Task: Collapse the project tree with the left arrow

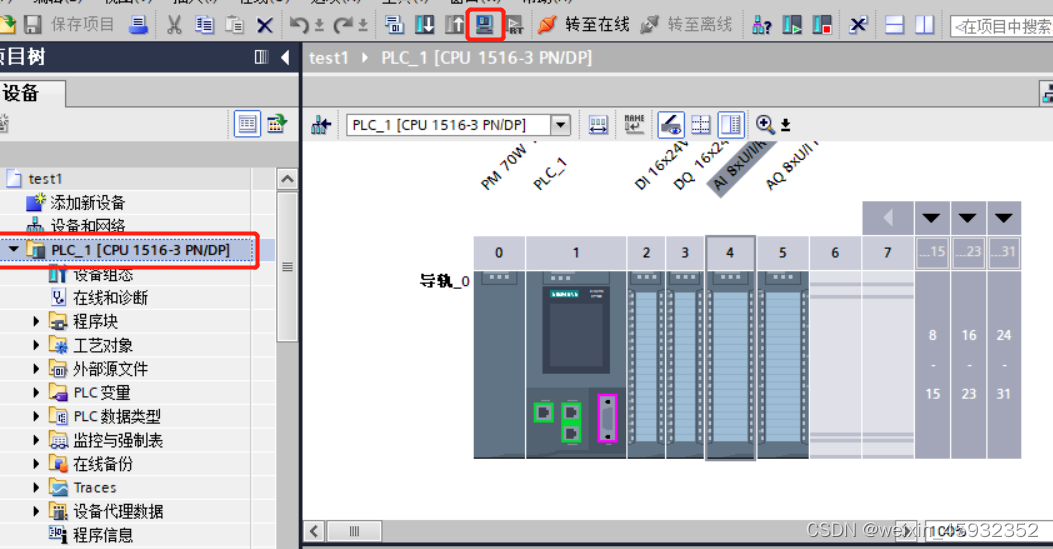Action: click(x=285, y=57)
